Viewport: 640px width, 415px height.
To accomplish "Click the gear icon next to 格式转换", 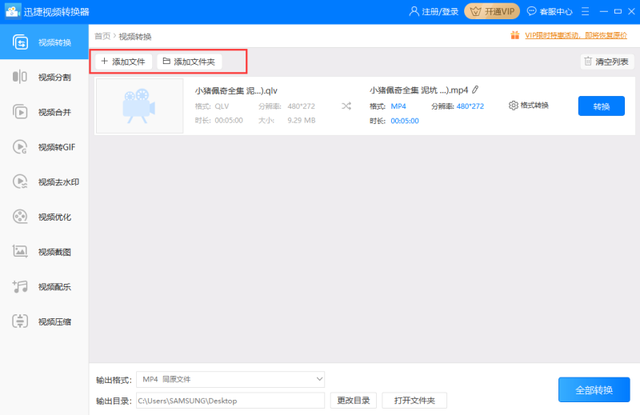I will tap(513, 105).
